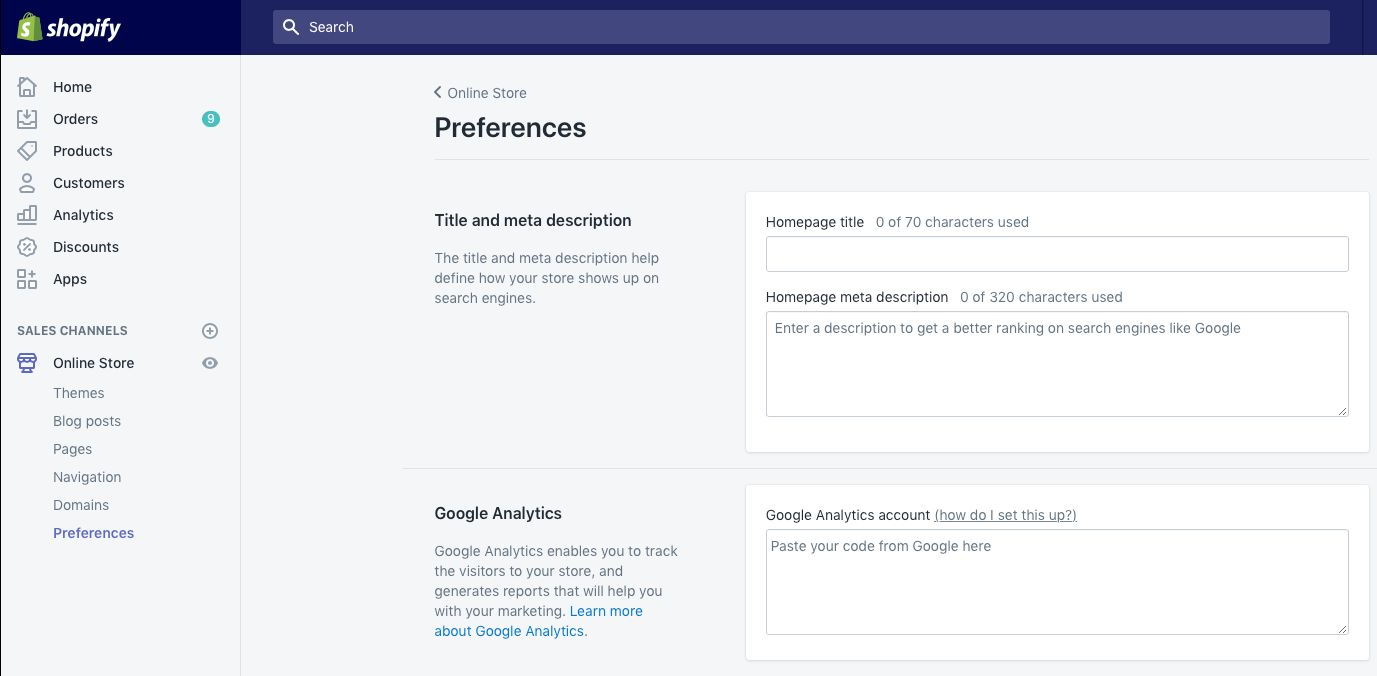1377x676 pixels.
Task: View online store using eye icon
Action: (x=210, y=363)
